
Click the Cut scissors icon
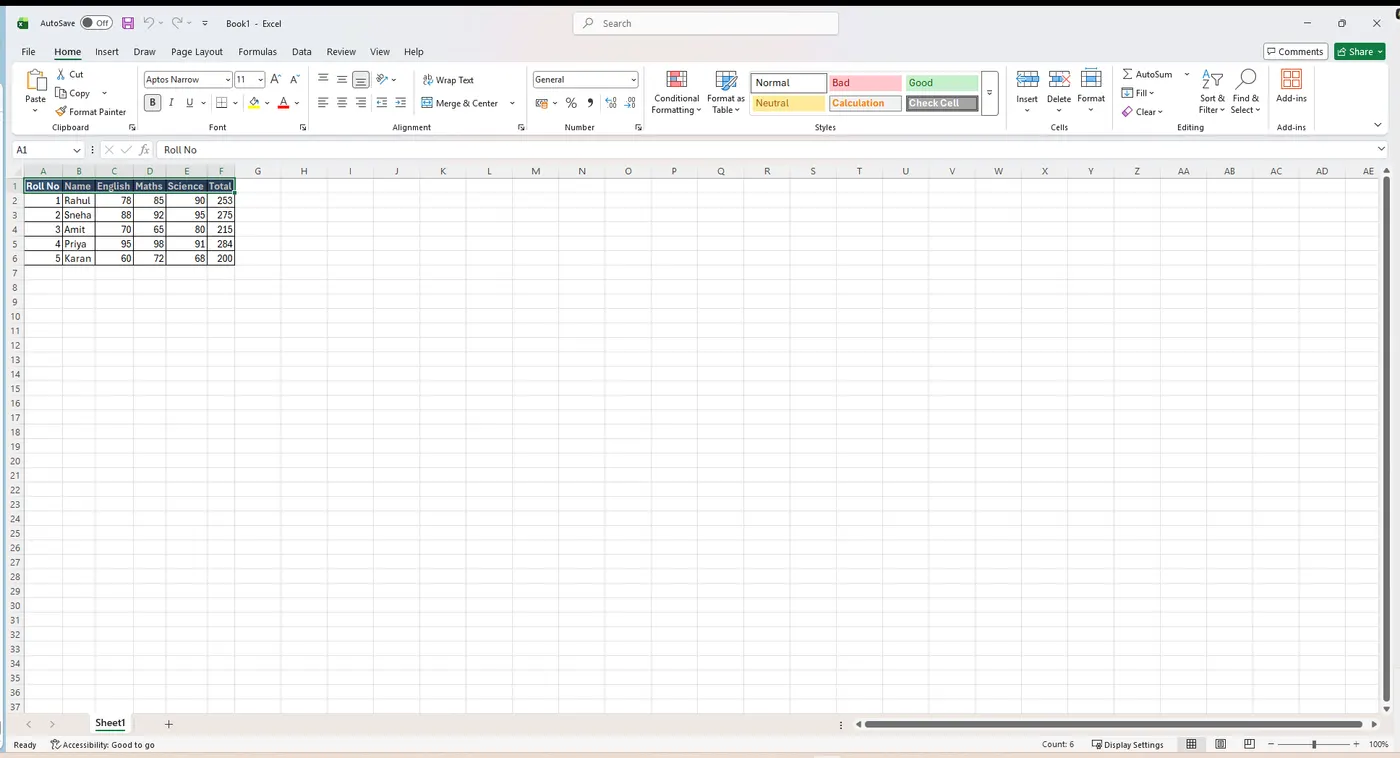62,74
